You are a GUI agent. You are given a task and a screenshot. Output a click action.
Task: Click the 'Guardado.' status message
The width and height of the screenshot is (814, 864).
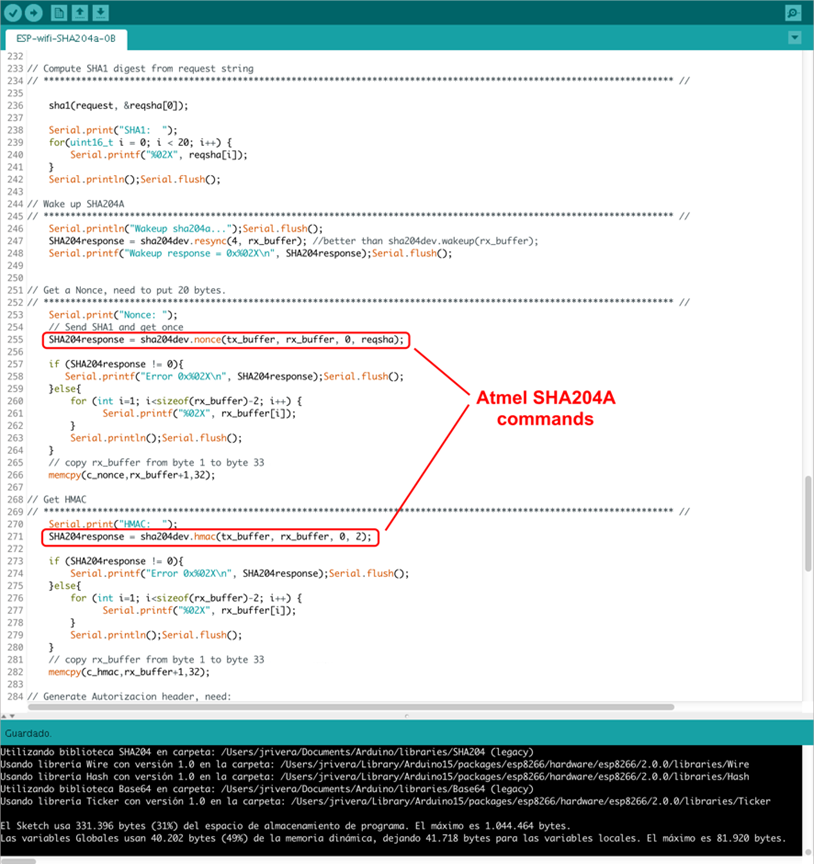click(29, 733)
